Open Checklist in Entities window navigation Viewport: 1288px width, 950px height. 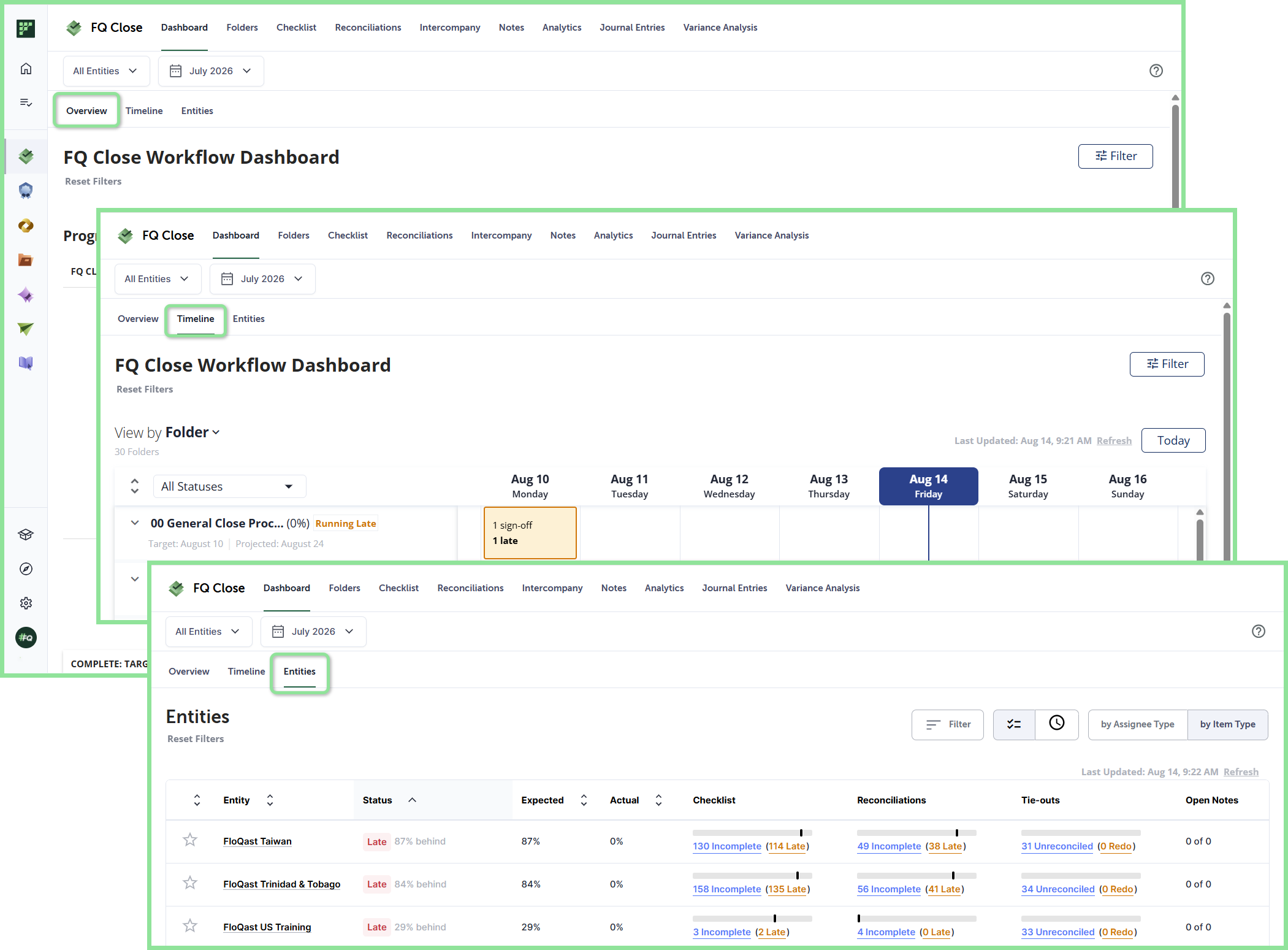(x=398, y=588)
